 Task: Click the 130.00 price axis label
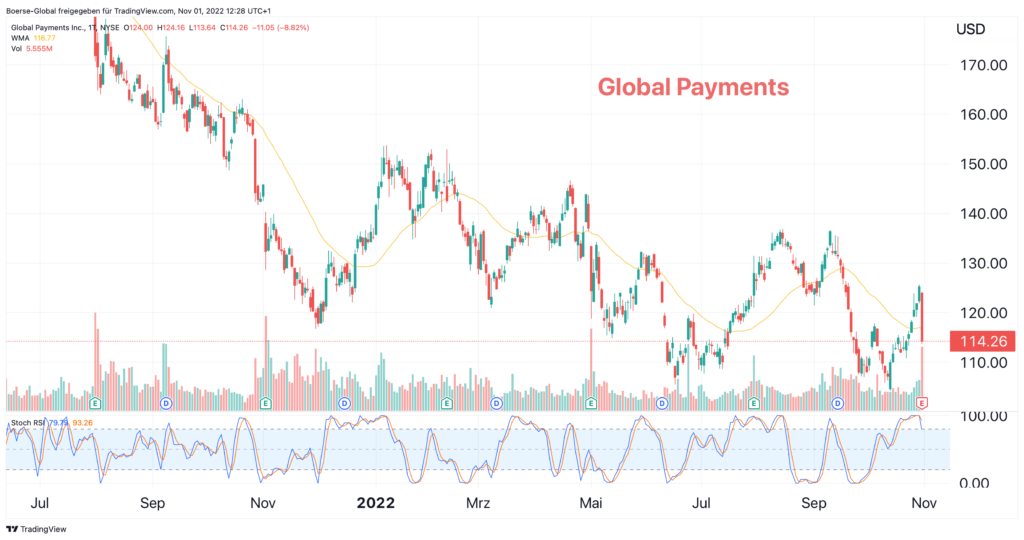point(984,263)
